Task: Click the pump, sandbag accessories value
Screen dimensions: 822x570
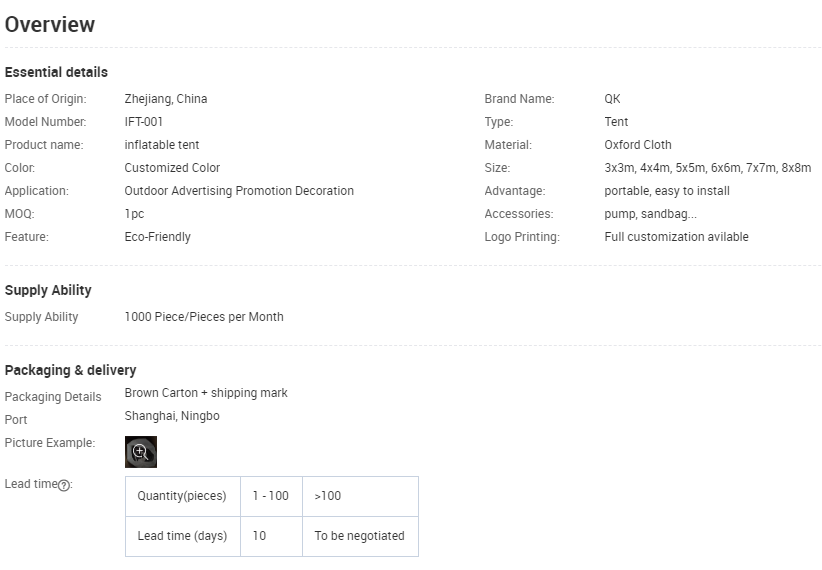Action: click(650, 214)
